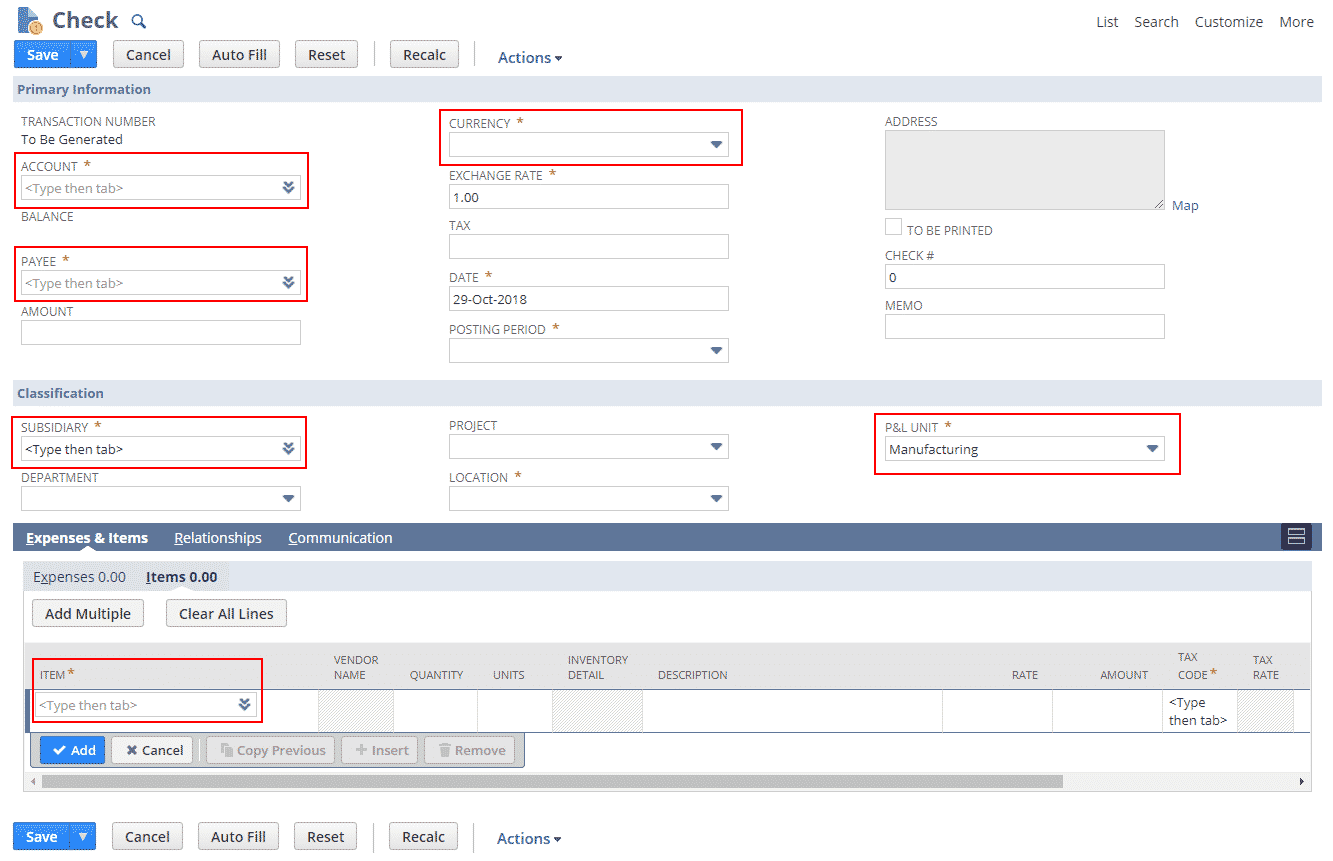The width and height of the screenshot is (1333, 861).
Task: Click the top Save button
Action: coord(42,54)
